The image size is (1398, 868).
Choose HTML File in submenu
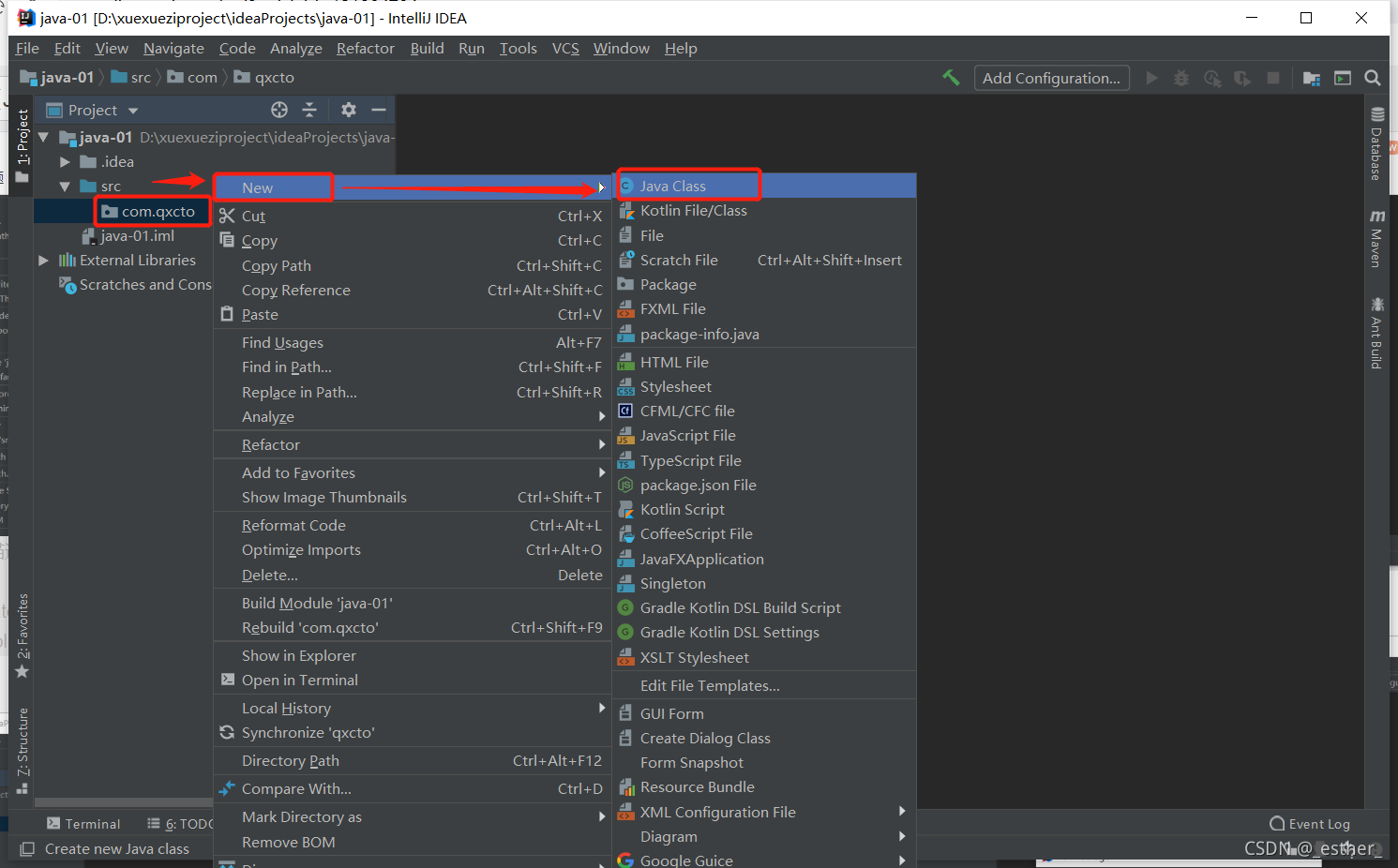point(764,363)
